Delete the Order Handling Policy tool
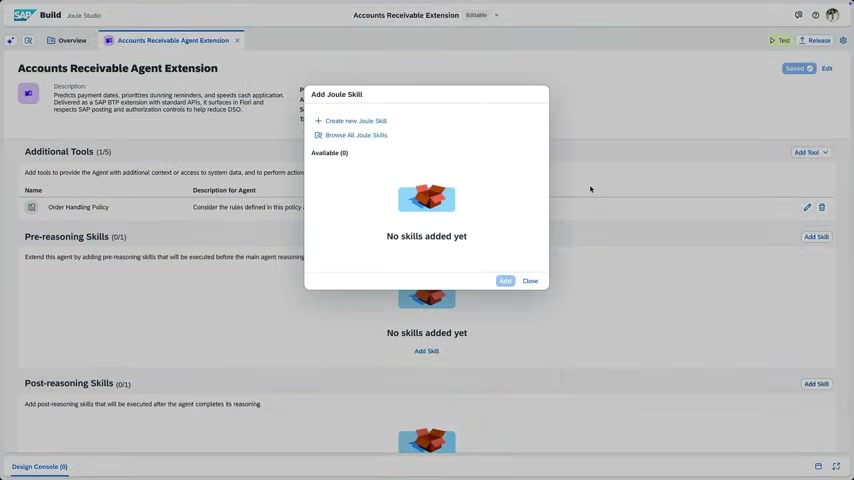 [x=822, y=207]
